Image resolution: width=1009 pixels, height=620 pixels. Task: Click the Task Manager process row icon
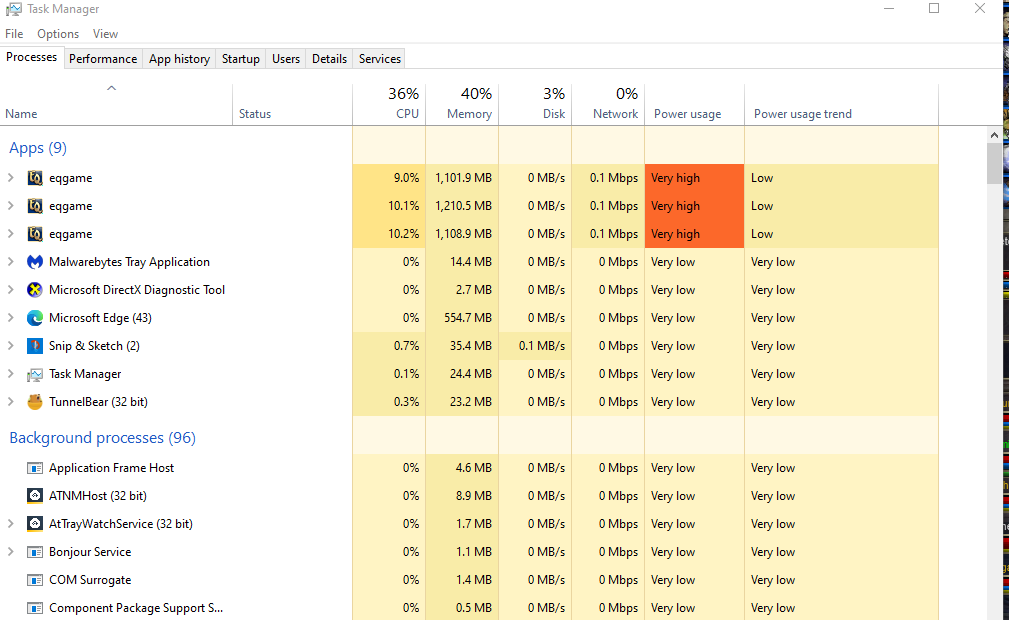[x=35, y=374]
